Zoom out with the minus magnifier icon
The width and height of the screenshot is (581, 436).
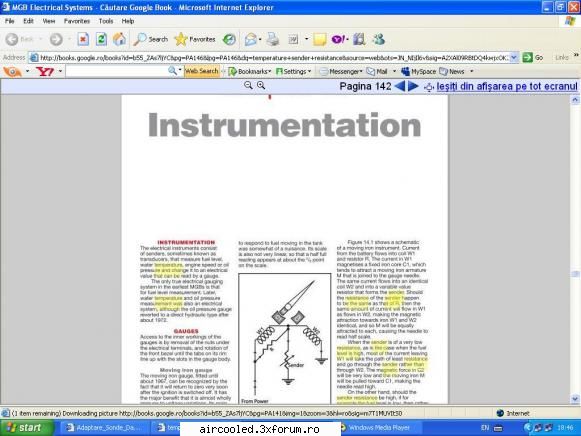click(x=248, y=86)
